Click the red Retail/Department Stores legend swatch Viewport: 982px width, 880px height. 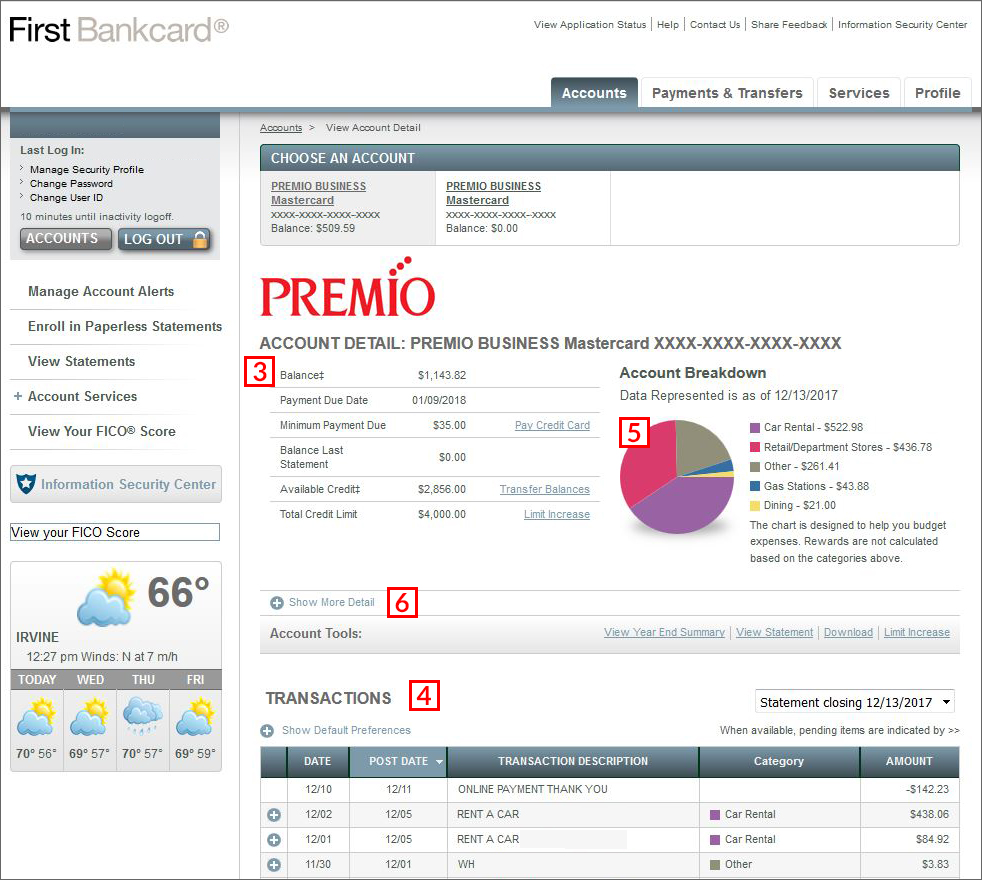[755, 447]
